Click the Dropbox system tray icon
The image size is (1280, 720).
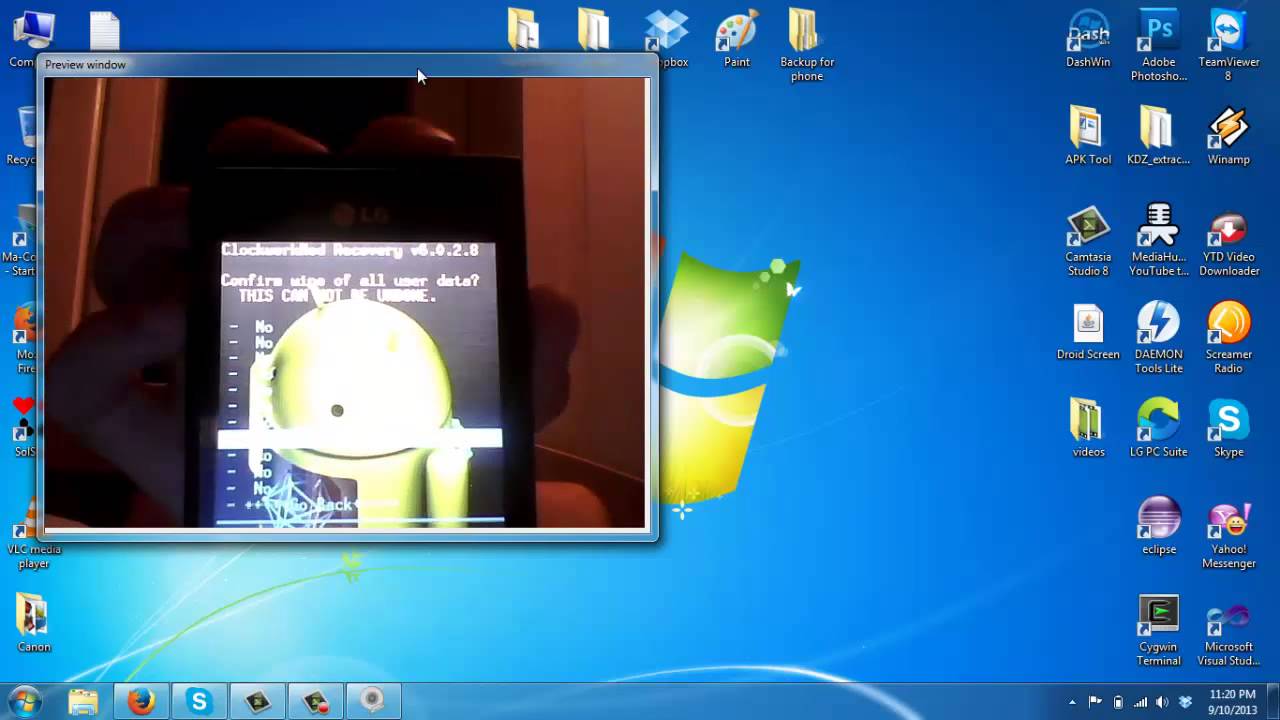tap(1185, 702)
